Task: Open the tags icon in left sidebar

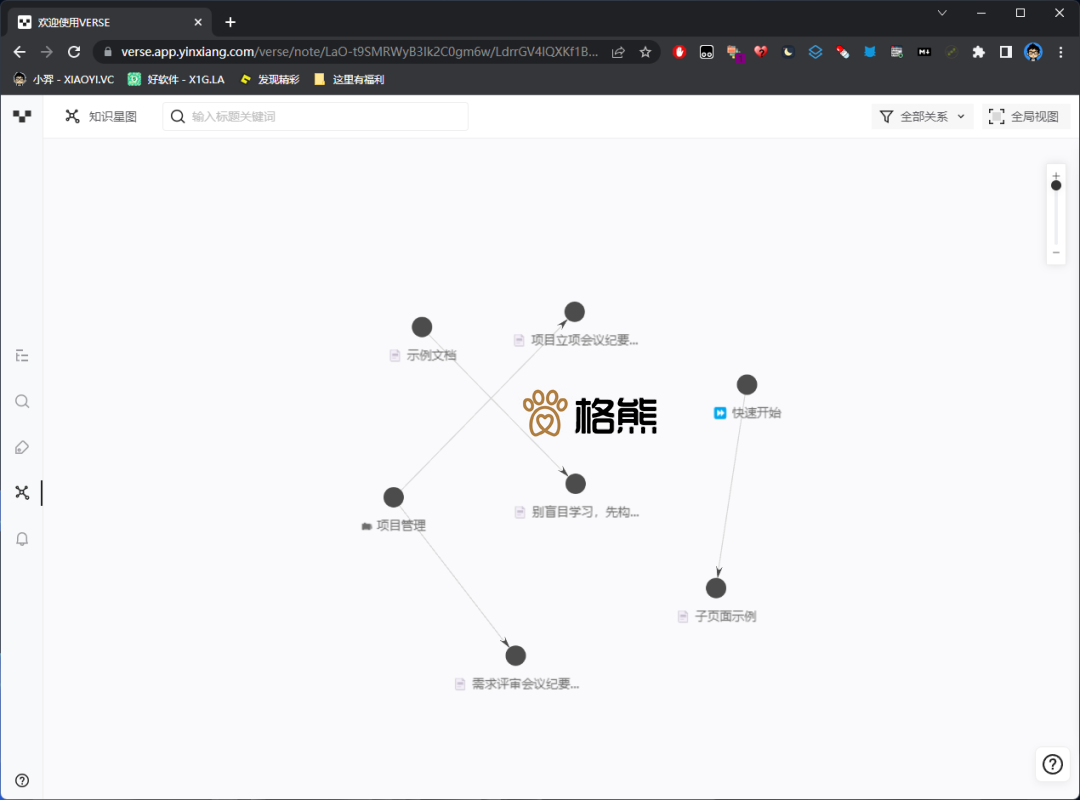Action: [22, 447]
